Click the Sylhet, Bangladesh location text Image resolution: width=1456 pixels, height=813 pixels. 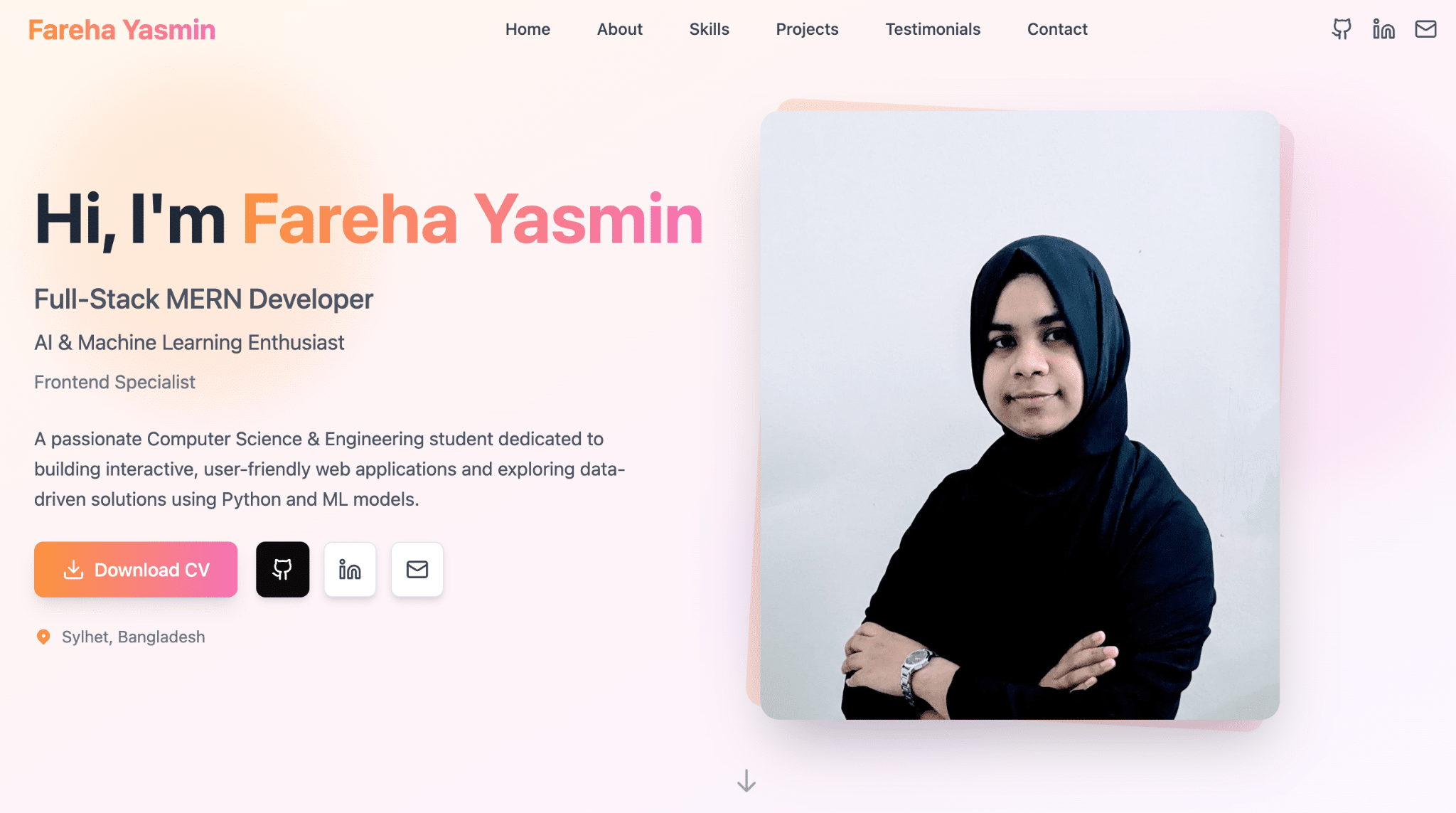click(x=134, y=637)
